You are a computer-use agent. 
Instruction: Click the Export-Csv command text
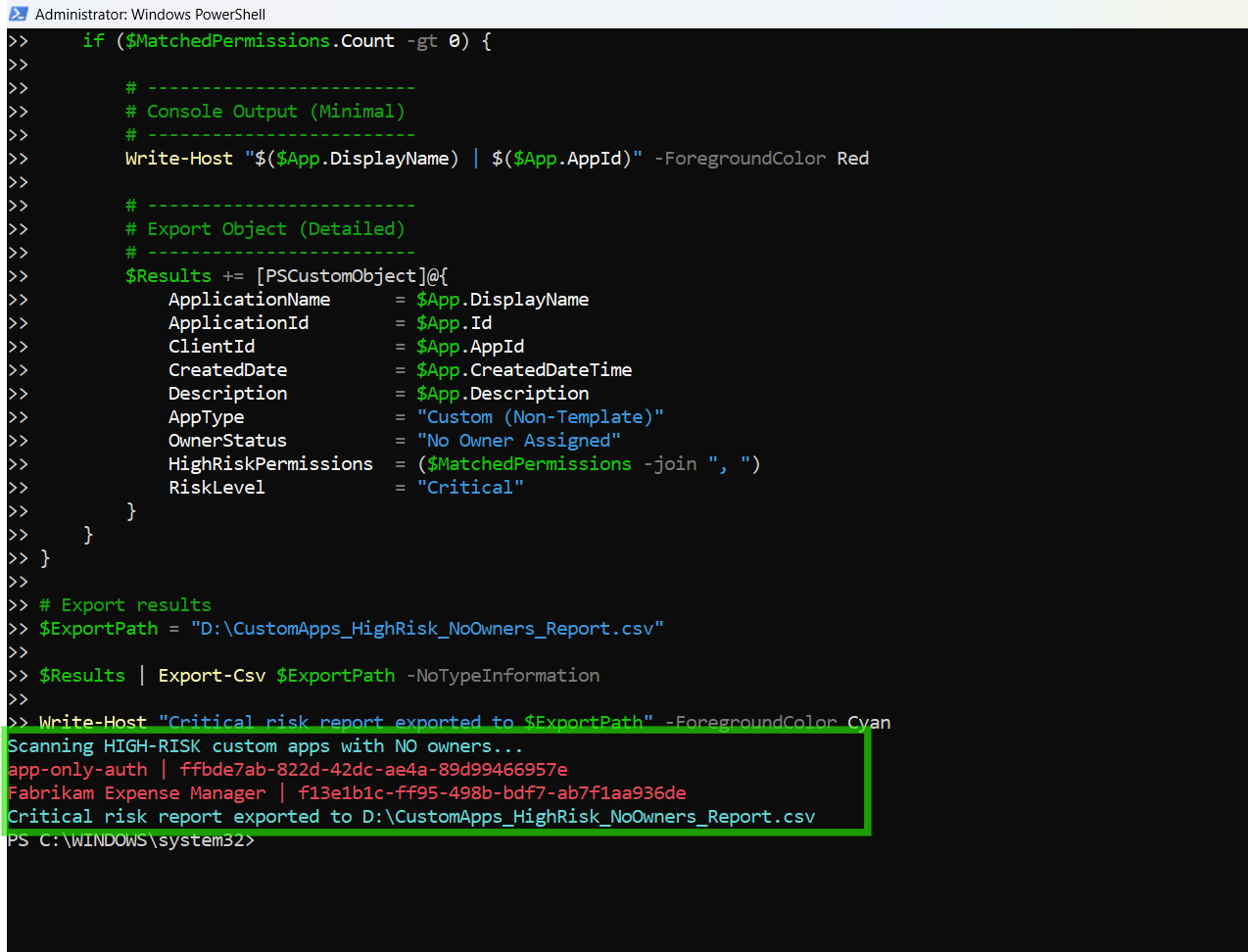pyautogui.click(x=212, y=676)
